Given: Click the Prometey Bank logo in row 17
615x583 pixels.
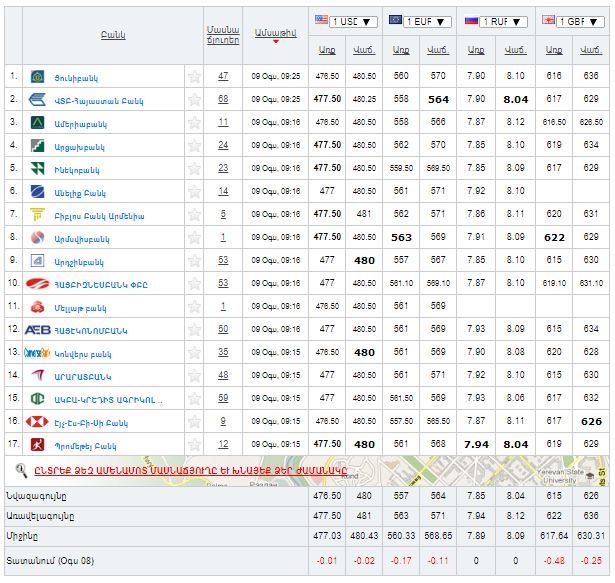Looking at the screenshot, I should (x=38, y=444).
